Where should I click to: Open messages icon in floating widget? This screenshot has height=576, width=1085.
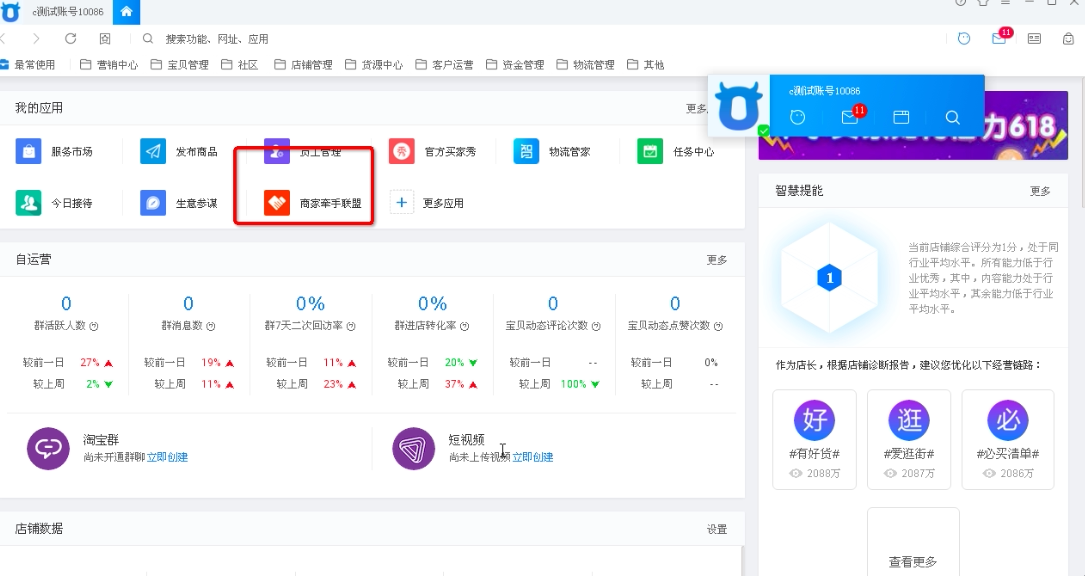pyautogui.click(x=851, y=116)
